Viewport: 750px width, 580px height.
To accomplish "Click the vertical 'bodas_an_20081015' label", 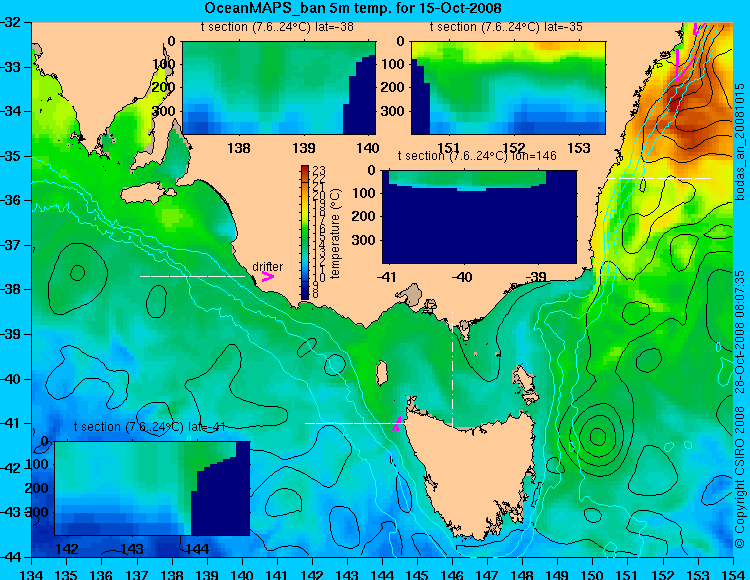I will [740, 141].
